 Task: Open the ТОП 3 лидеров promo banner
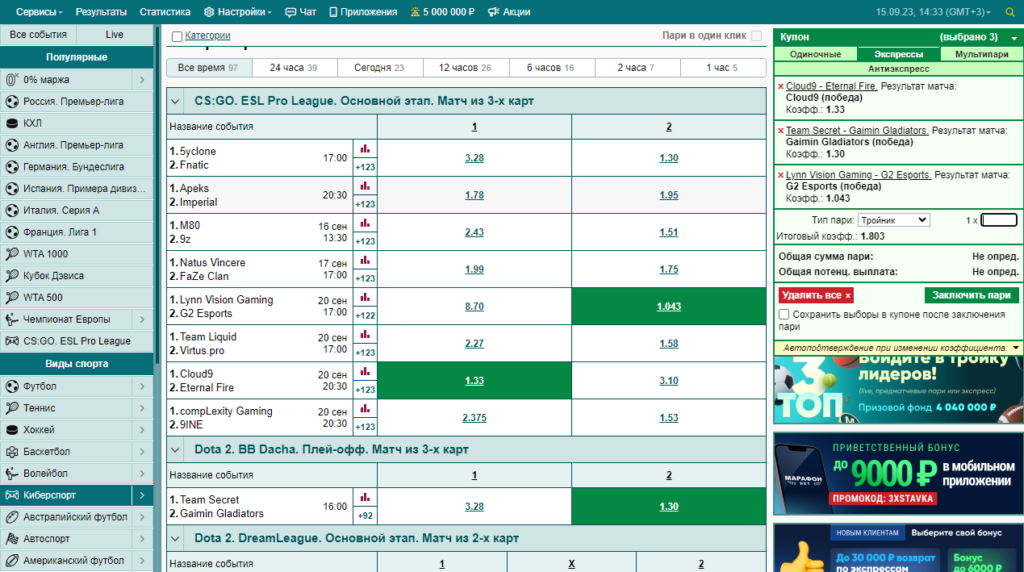pos(898,390)
